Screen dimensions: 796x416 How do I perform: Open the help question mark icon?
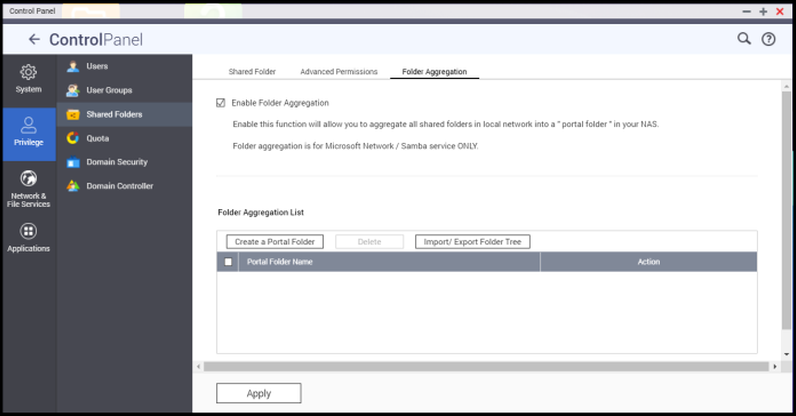pos(768,39)
